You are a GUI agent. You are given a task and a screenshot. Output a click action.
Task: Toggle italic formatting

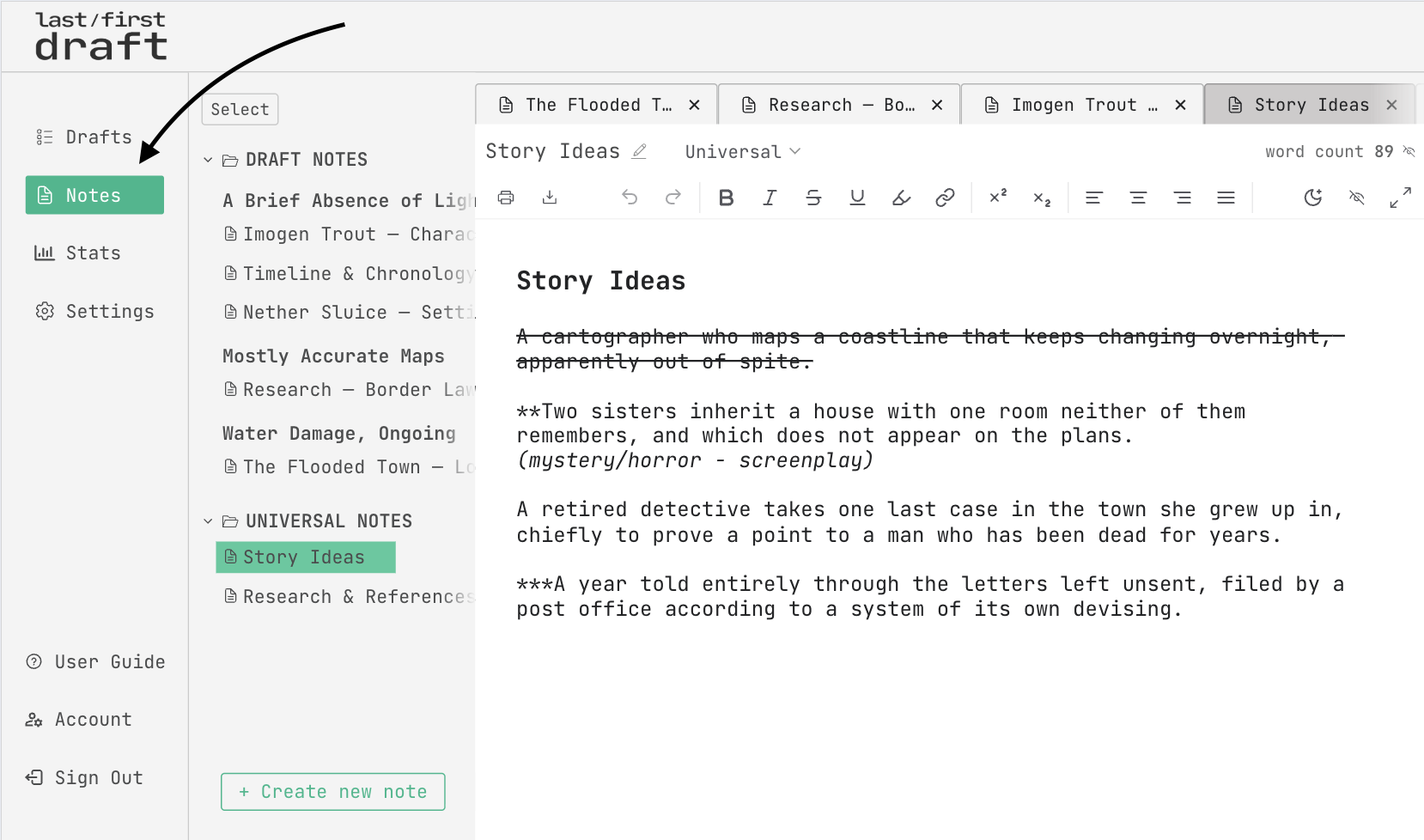(x=770, y=198)
